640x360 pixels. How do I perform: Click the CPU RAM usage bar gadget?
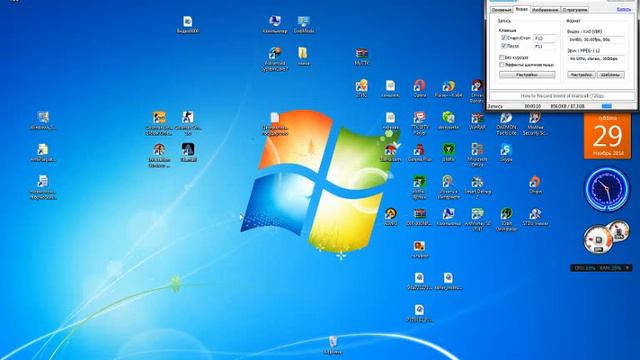(602, 268)
